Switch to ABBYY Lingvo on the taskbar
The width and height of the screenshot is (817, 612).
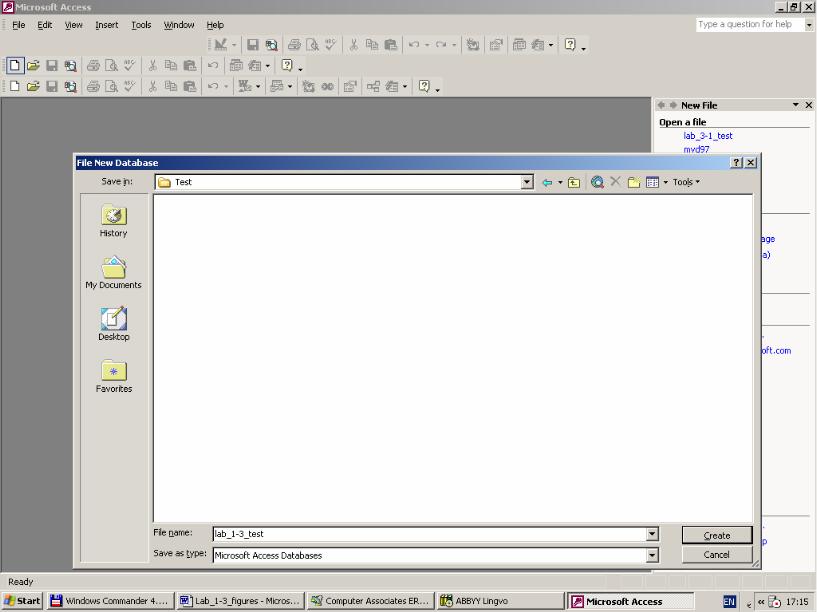pyautogui.click(x=500, y=601)
